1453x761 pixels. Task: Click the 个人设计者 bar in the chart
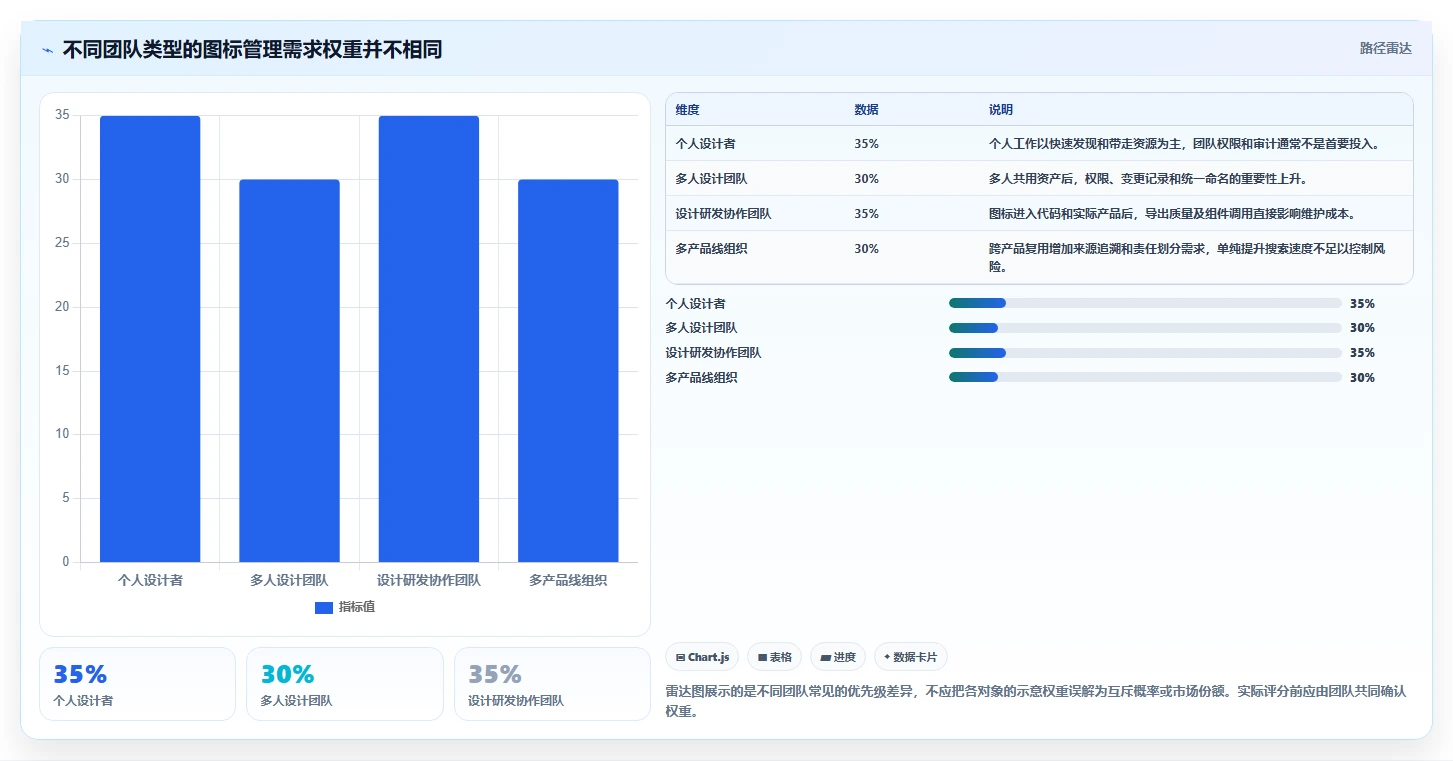coord(150,339)
